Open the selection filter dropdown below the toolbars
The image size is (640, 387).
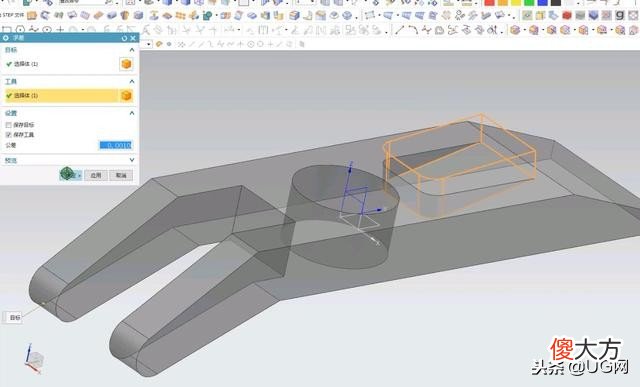[149, 44]
